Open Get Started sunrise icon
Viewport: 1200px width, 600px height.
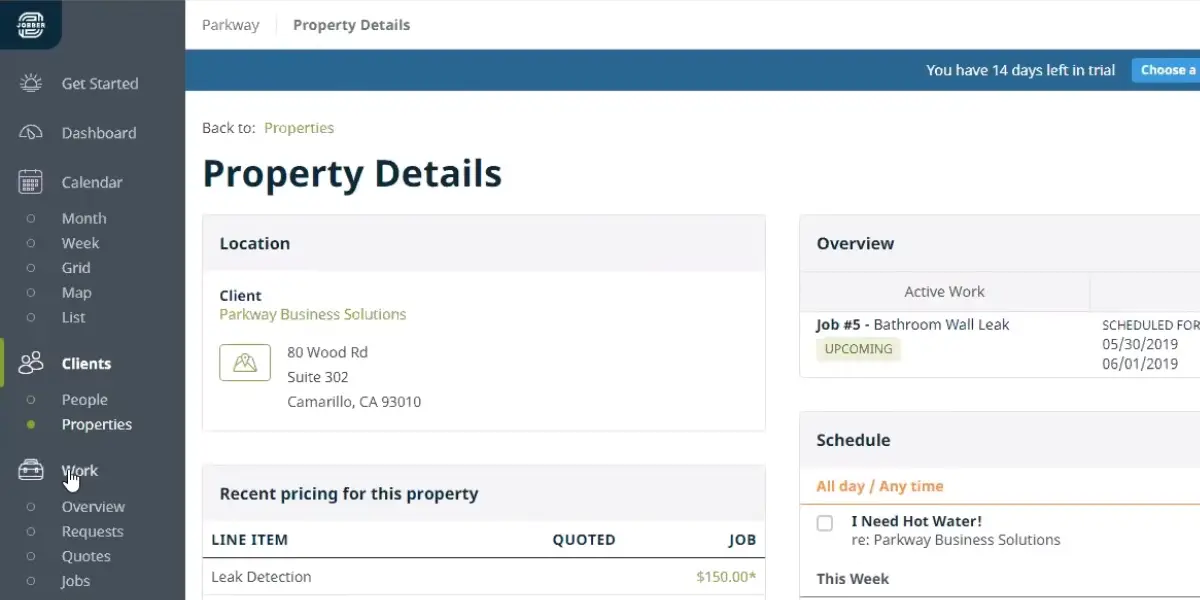pyautogui.click(x=31, y=83)
